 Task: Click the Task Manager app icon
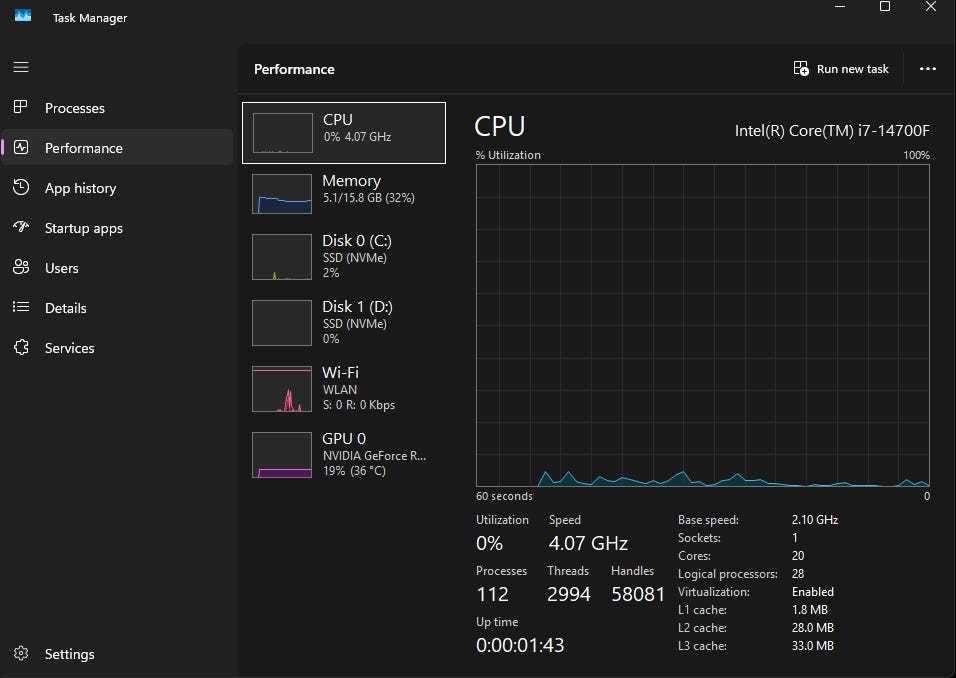[x=23, y=15]
